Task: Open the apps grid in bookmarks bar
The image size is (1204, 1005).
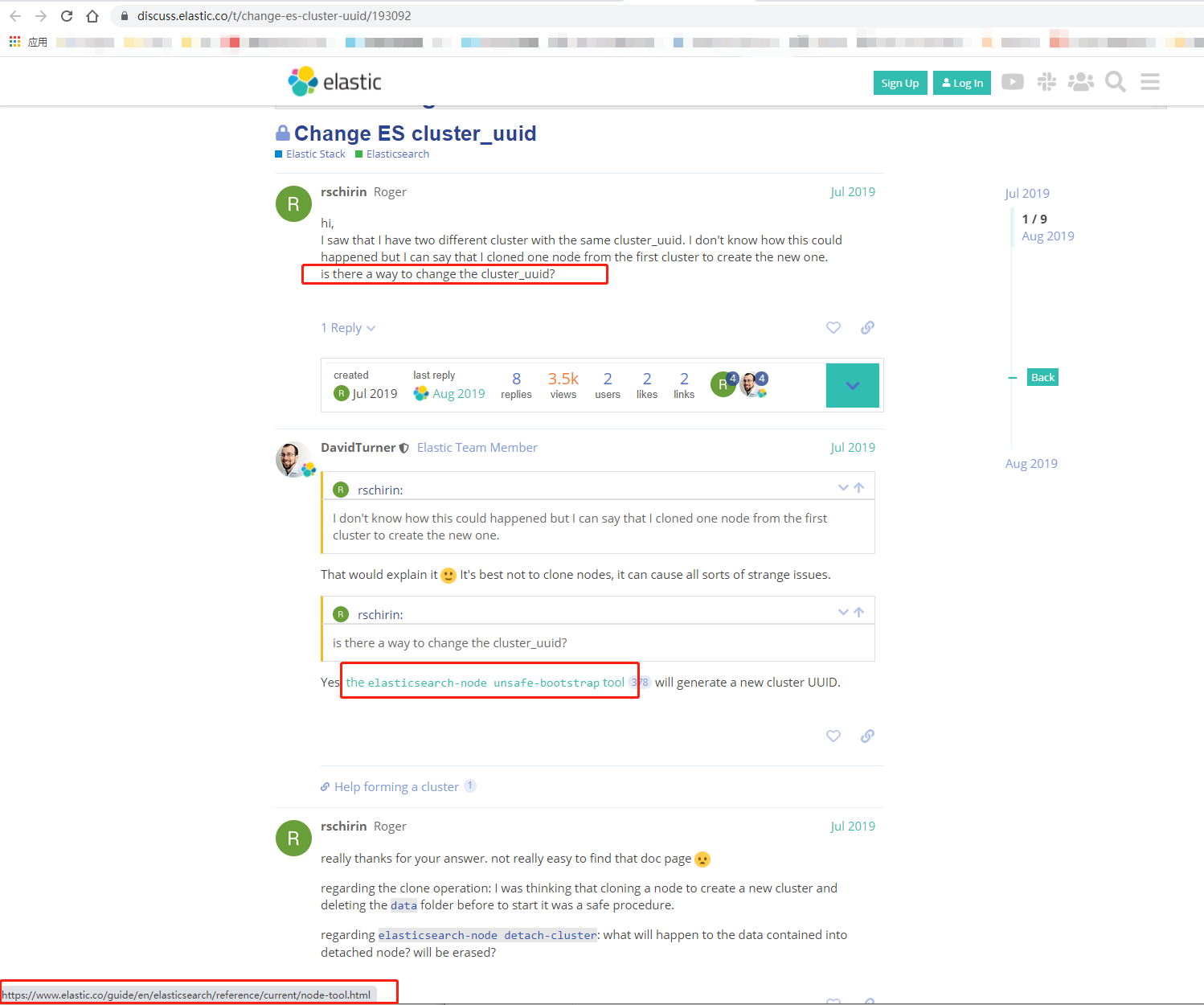Action: point(14,42)
